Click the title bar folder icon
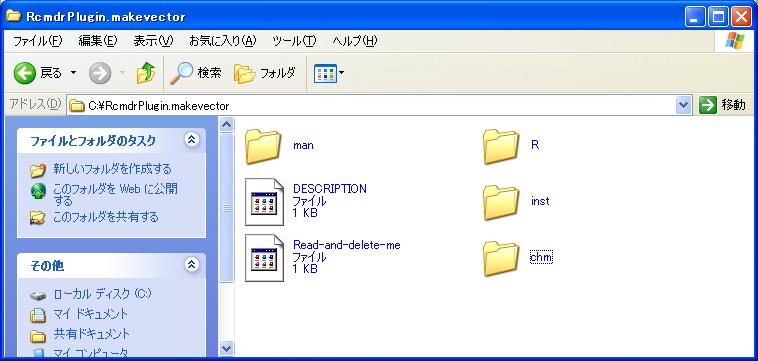Image resolution: width=758 pixels, height=361 pixels. [13, 15]
